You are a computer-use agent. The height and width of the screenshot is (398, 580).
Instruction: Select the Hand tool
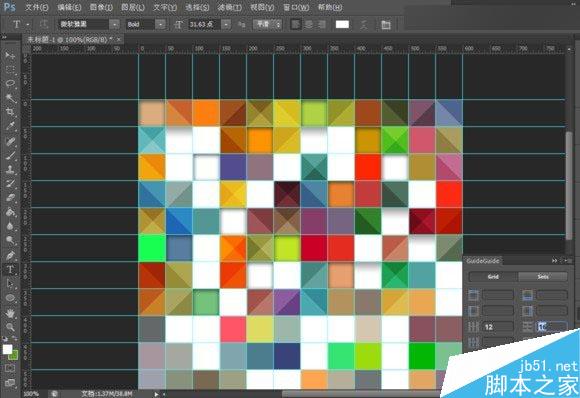tap(10, 313)
